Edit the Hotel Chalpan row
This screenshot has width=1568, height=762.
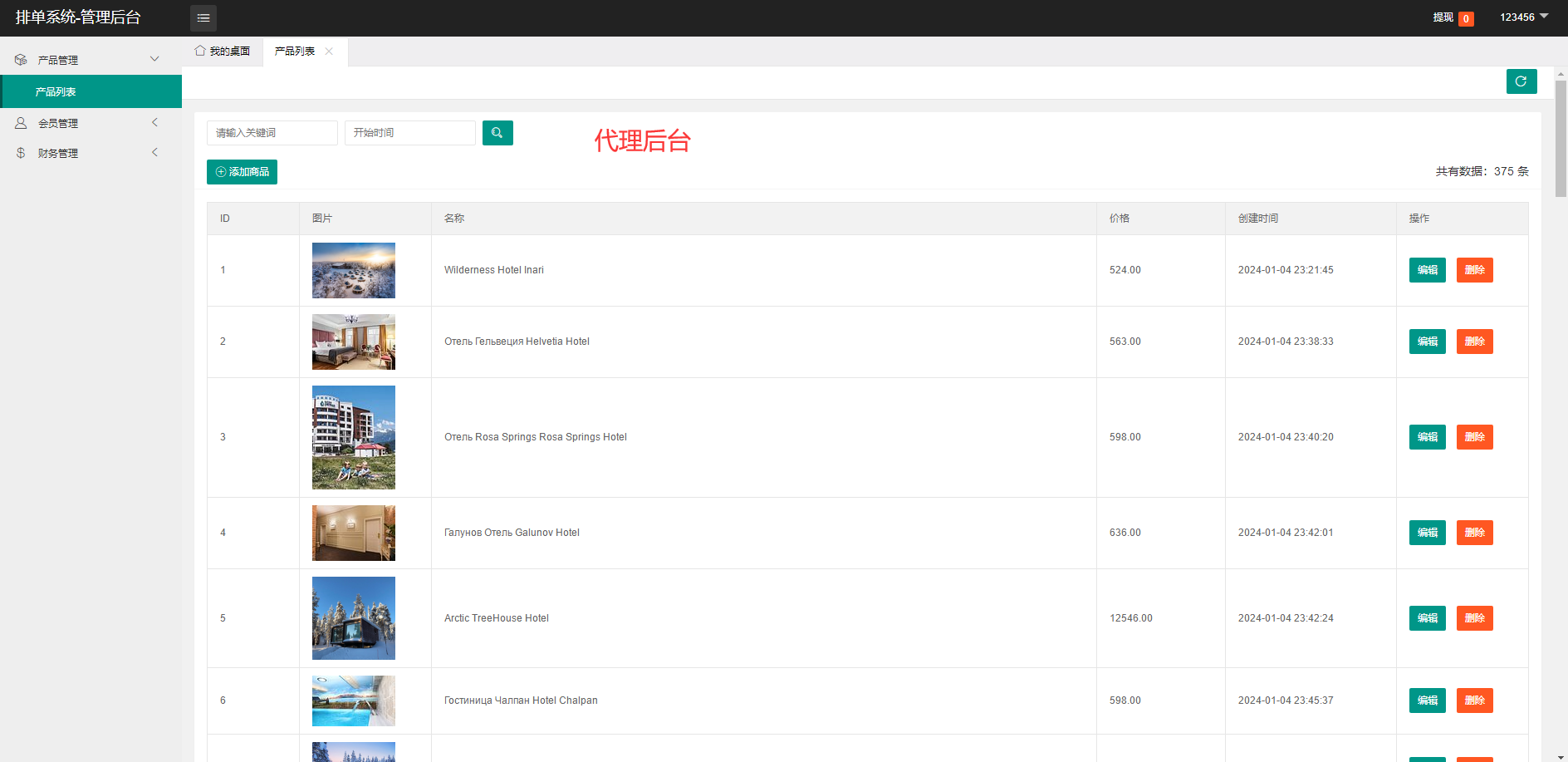(1428, 701)
